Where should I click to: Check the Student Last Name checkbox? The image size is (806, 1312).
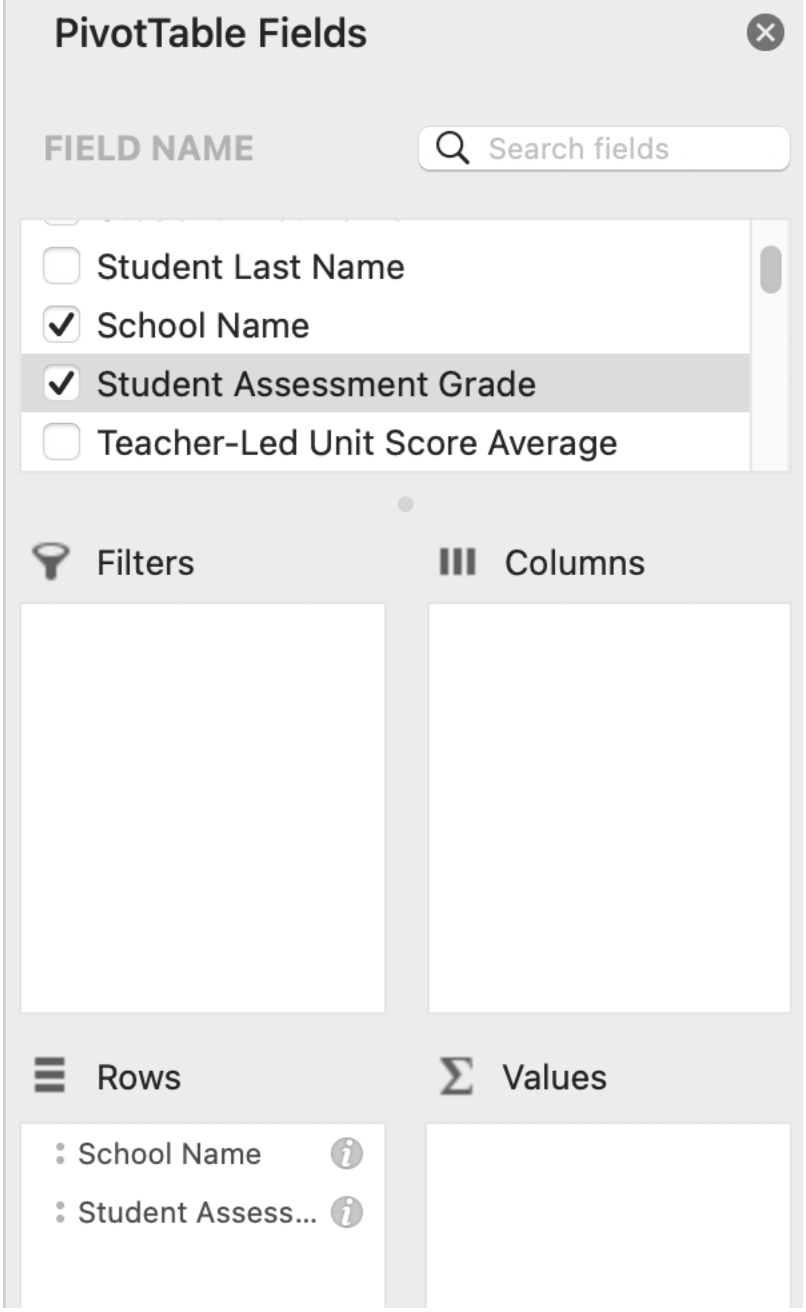[x=62, y=267]
